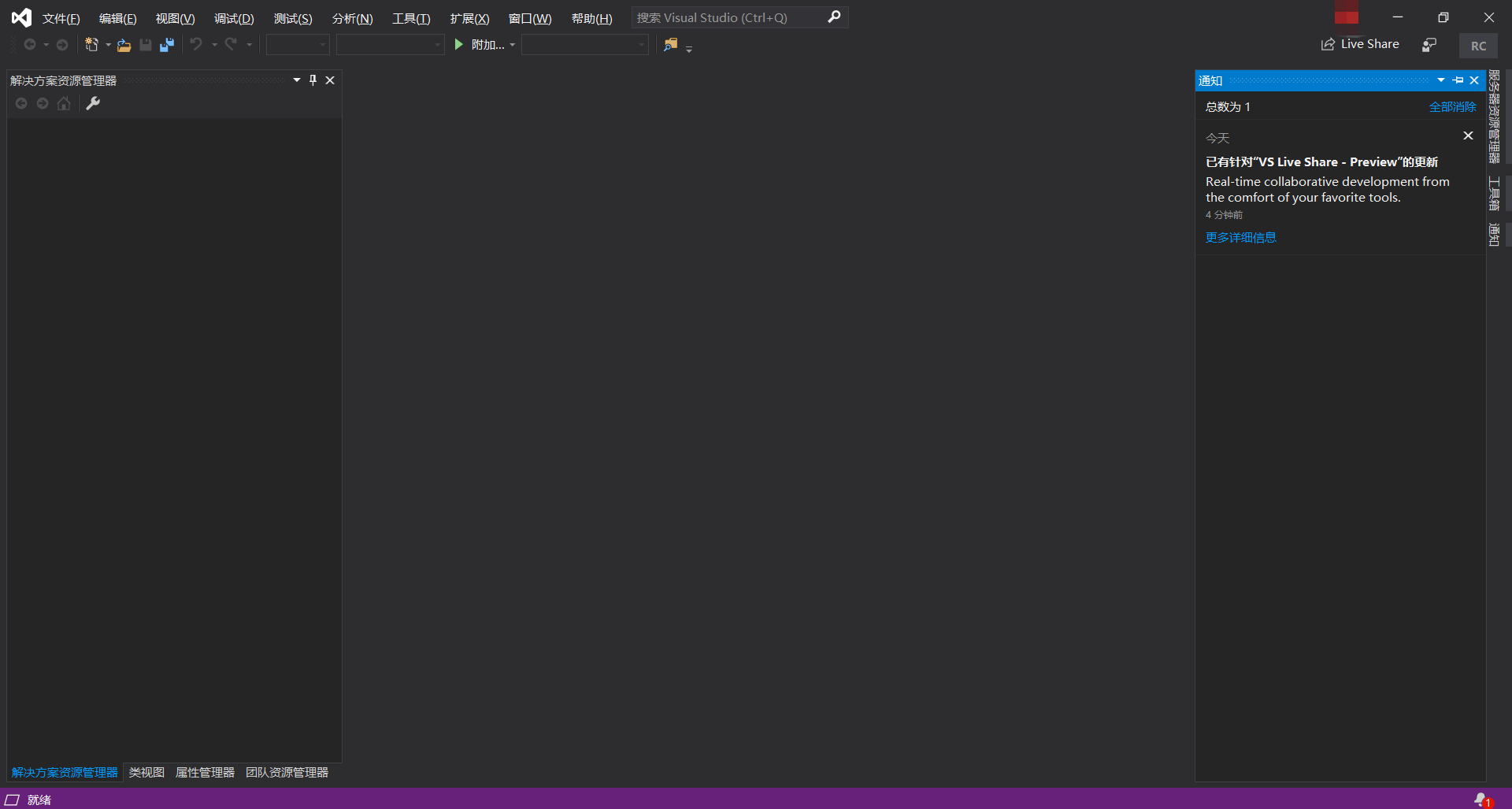This screenshot has width=1512, height=809.
Task: Click 全部消除 to dismiss all
Action: (1452, 106)
